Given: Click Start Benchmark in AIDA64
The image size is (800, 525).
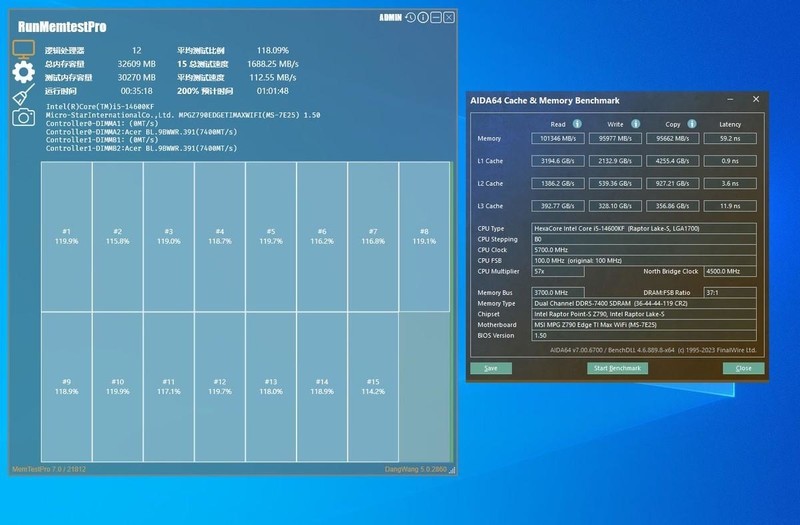Looking at the screenshot, I should (617, 368).
